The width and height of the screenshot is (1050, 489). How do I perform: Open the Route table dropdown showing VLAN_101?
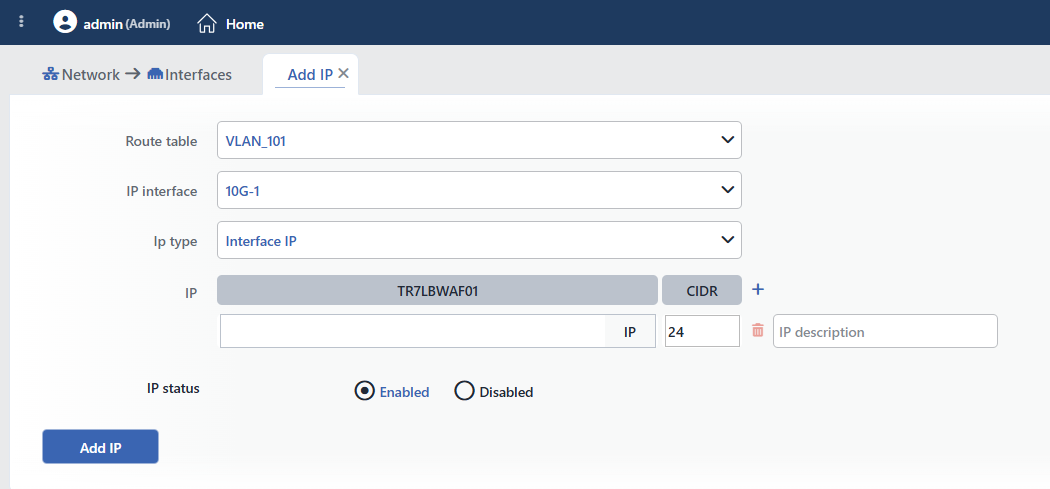point(479,140)
